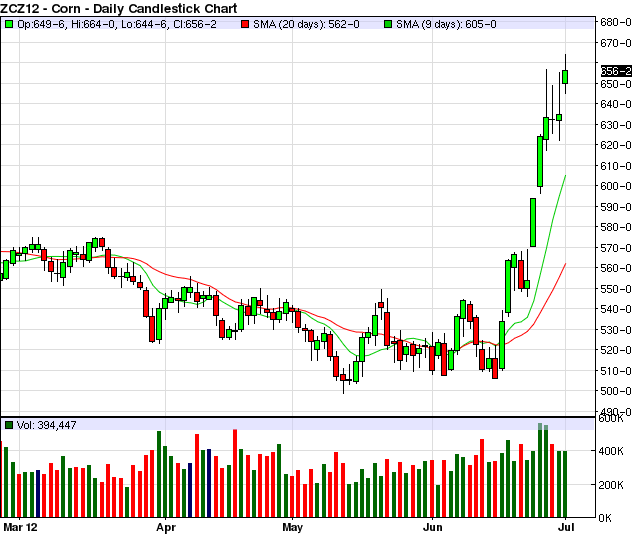Viewport: 640px width, 536px height.
Task: Click the 670-0 price axis label
Action: click(616, 43)
